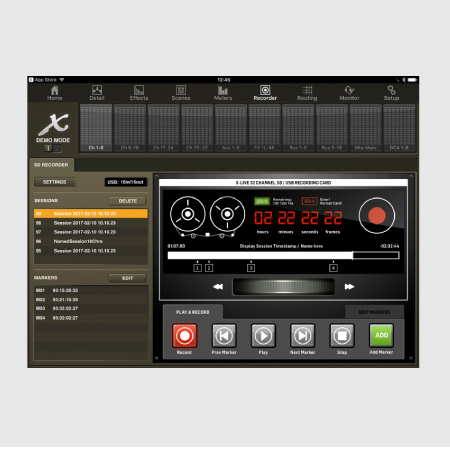The image size is (450, 450).
Task: Stop the transport with the Stop button
Action: click(x=342, y=336)
